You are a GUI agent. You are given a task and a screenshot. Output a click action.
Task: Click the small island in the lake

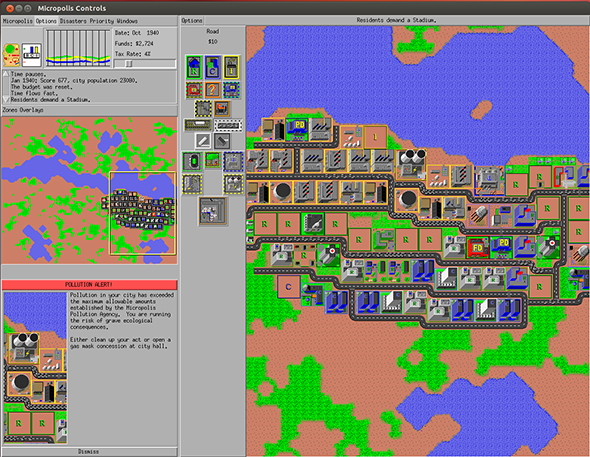click(x=481, y=110)
